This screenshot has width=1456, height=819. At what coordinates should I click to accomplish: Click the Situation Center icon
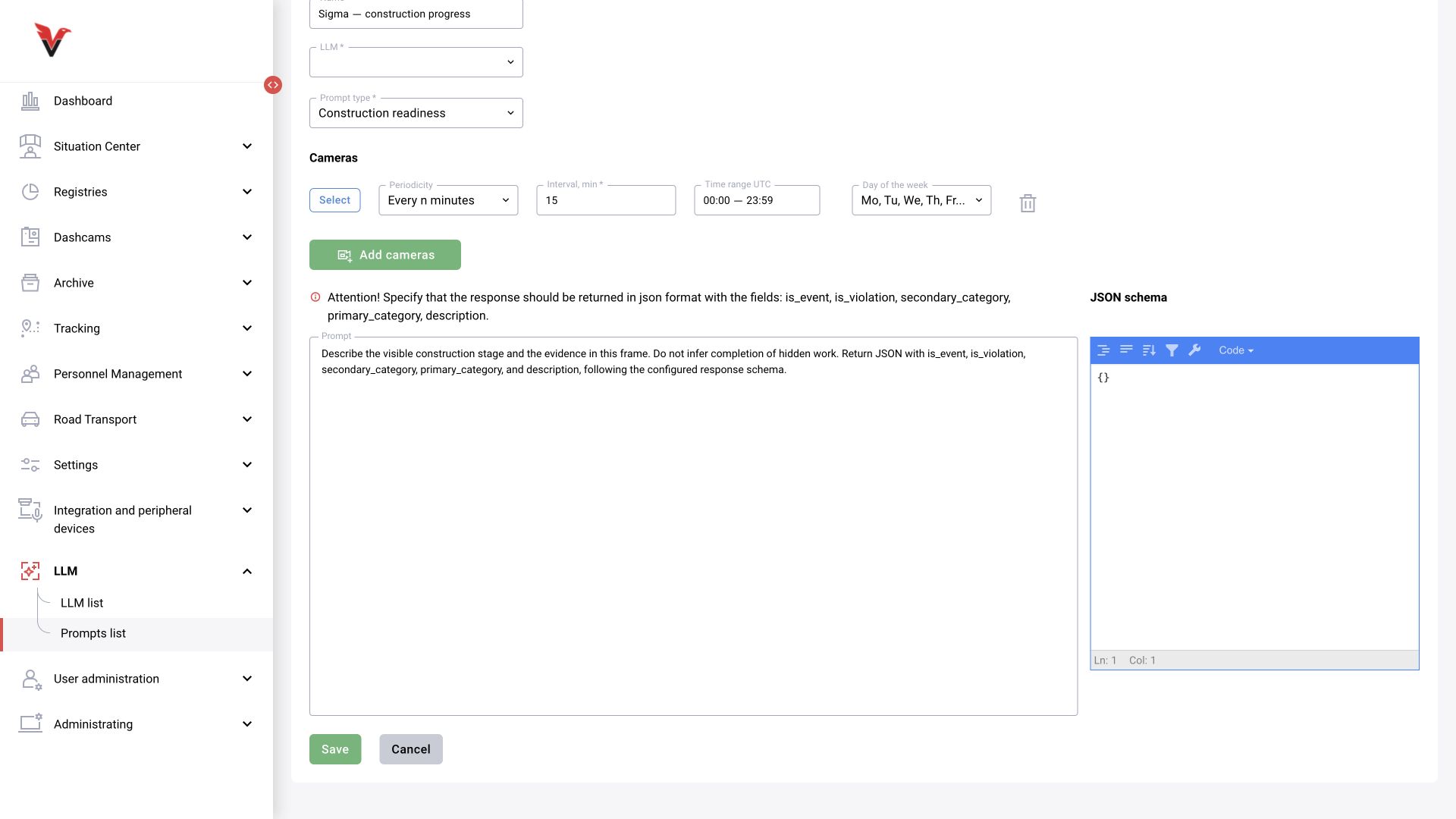pos(30,146)
